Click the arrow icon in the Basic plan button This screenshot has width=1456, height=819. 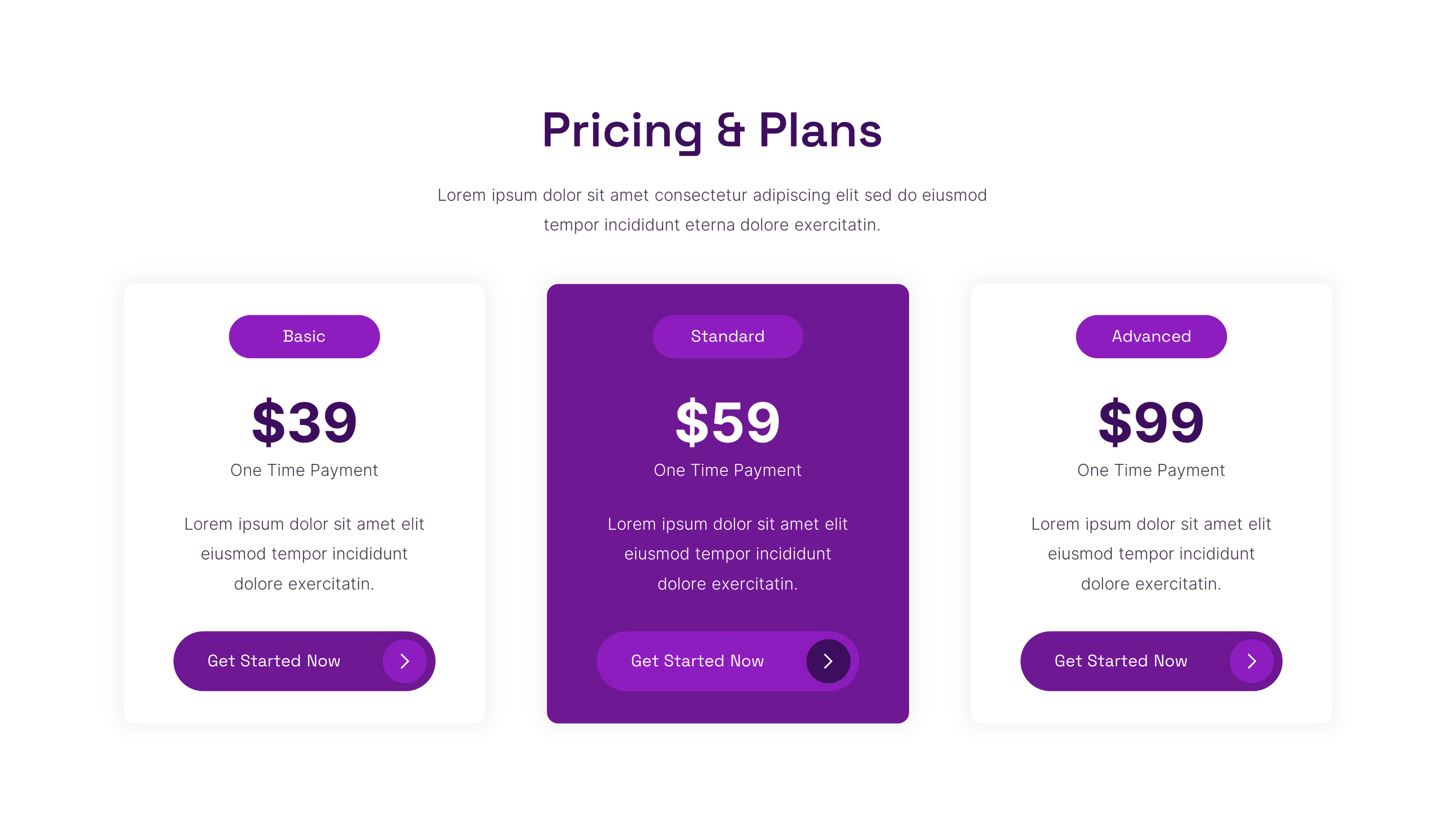(x=405, y=661)
